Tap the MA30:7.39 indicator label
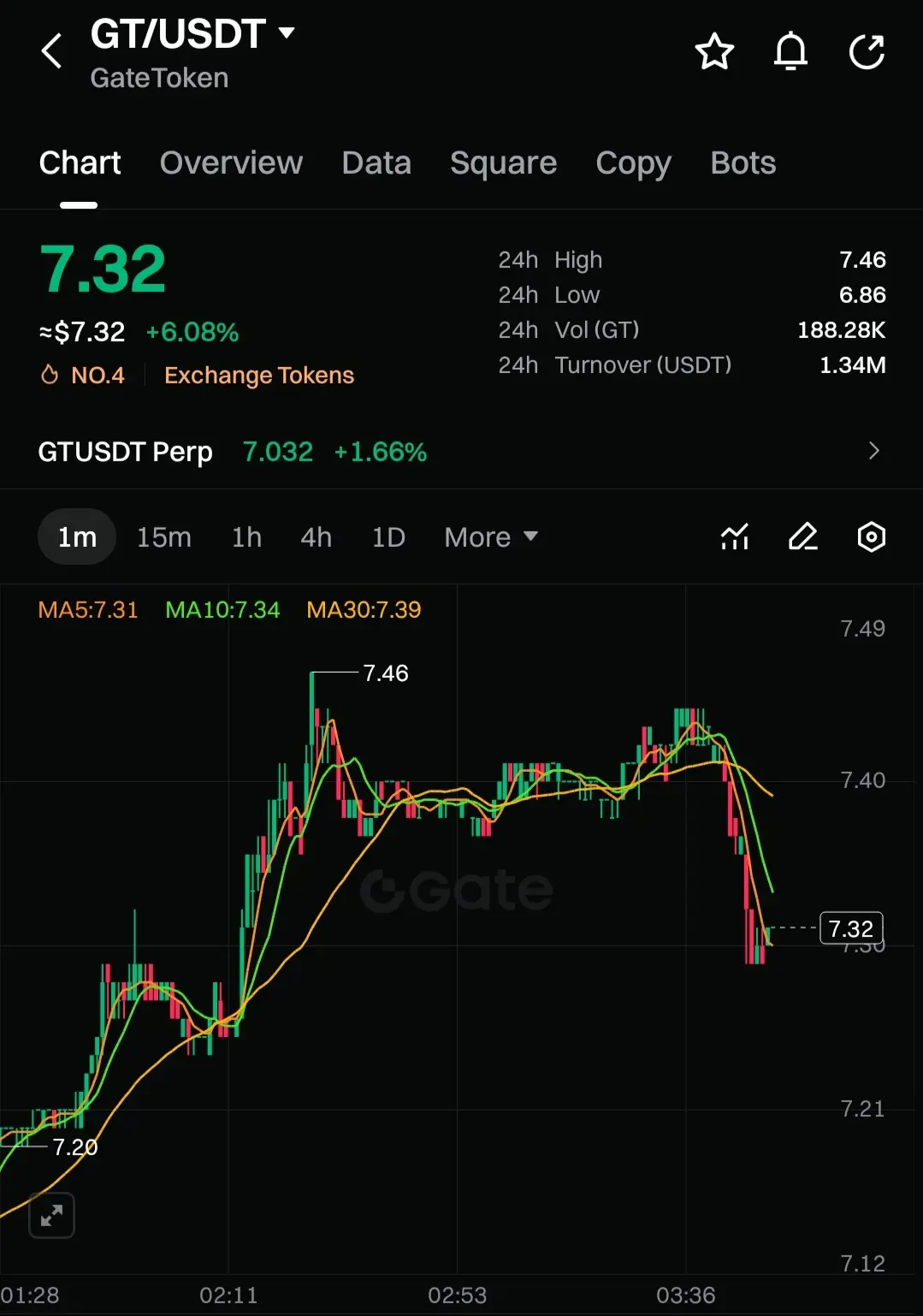The height and width of the screenshot is (1316, 923). click(364, 609)
